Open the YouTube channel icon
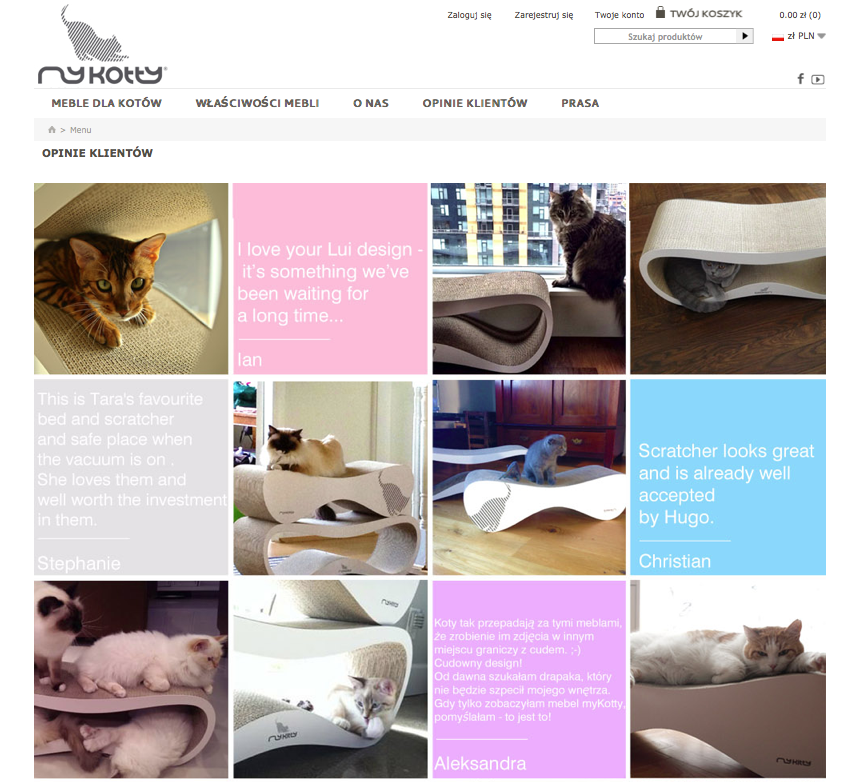Image resolution: width=864 pixels, height=782 pixels. pyautogui.click(x=818, y=79)
